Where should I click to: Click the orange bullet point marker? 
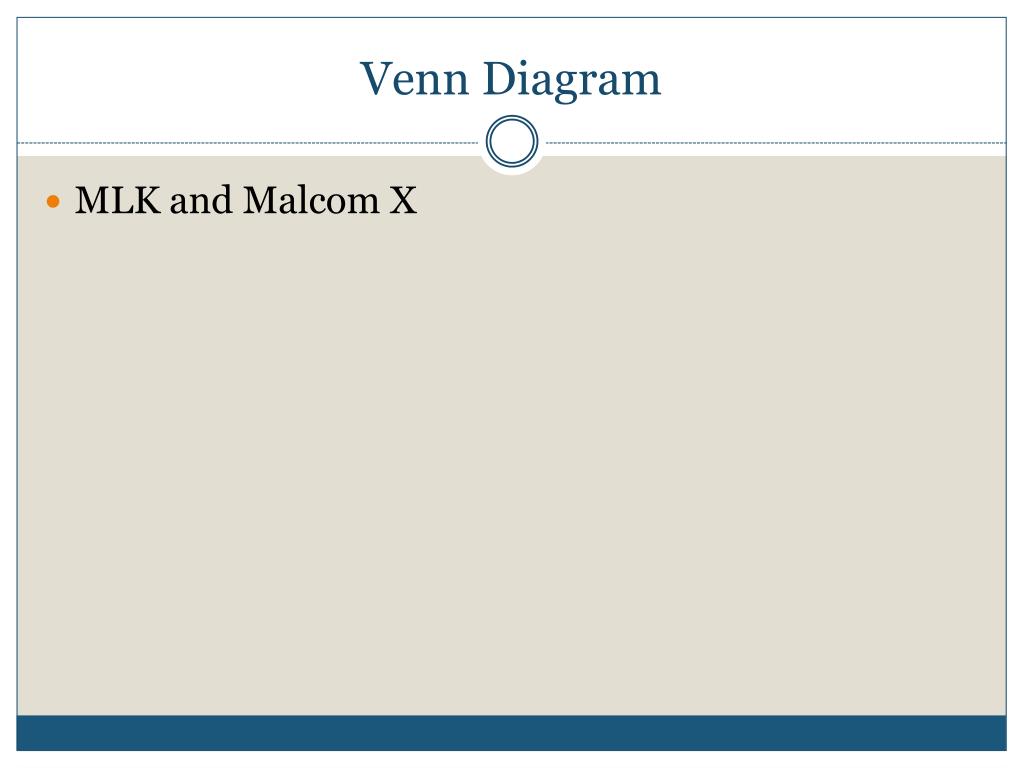click(53, 201)
